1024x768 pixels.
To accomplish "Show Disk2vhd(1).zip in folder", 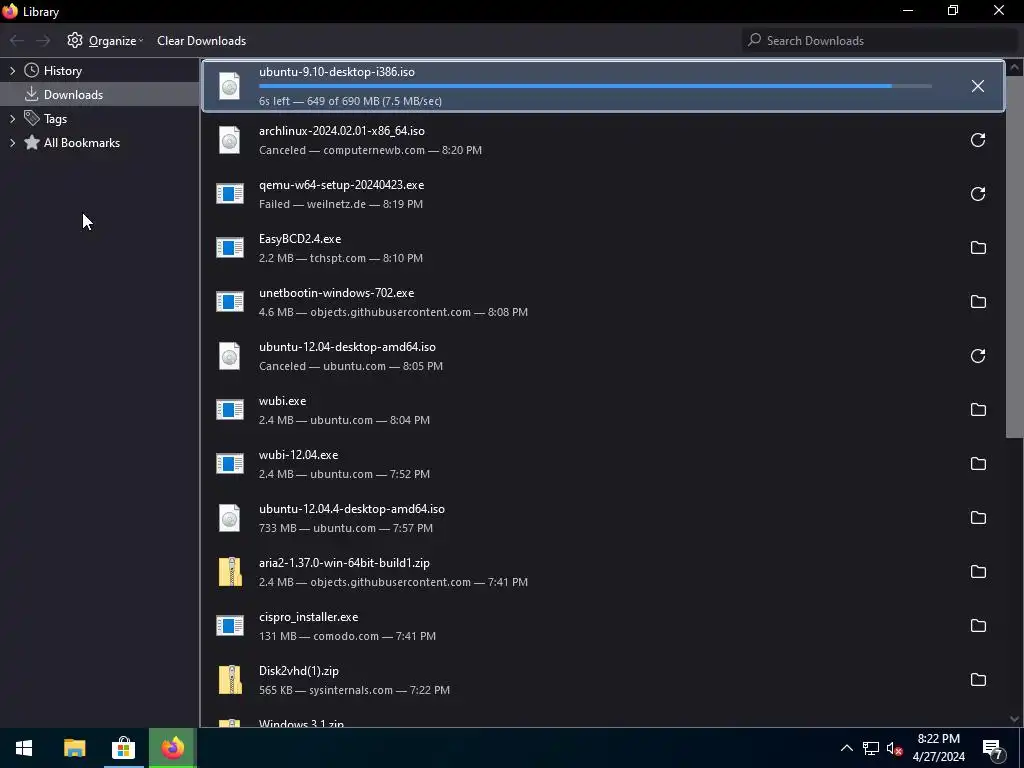I will [977, 680].
